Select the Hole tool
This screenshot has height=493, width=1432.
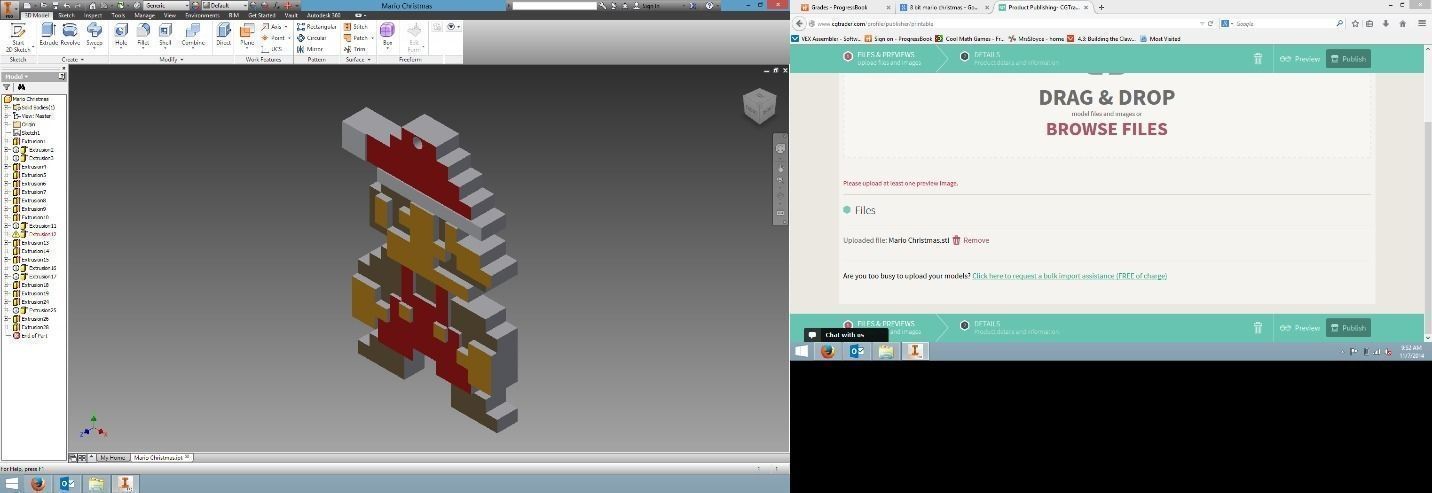[121, 36]
